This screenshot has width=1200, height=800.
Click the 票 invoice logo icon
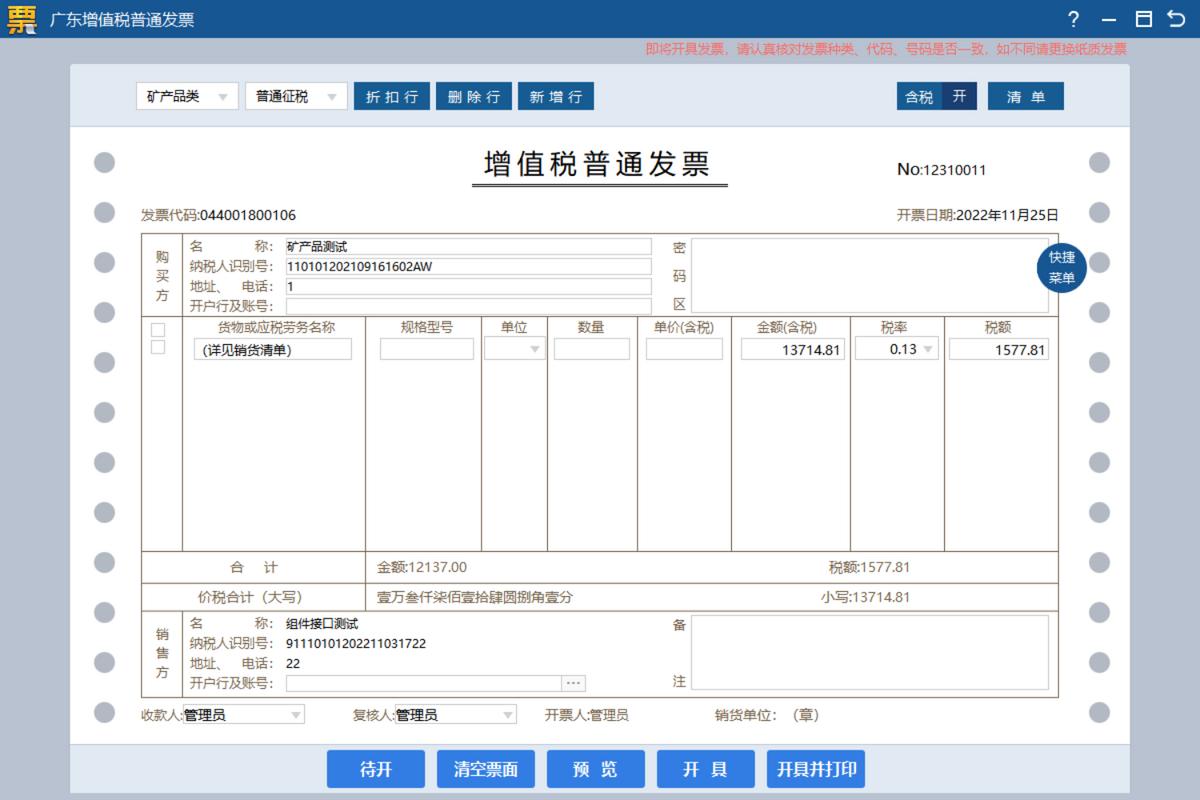point(20,19)
